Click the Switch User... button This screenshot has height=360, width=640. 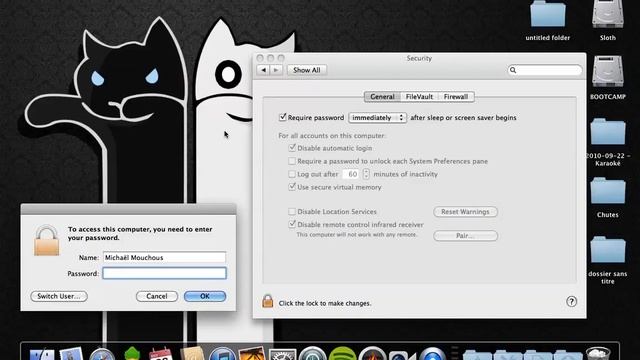tap(59, 296)
